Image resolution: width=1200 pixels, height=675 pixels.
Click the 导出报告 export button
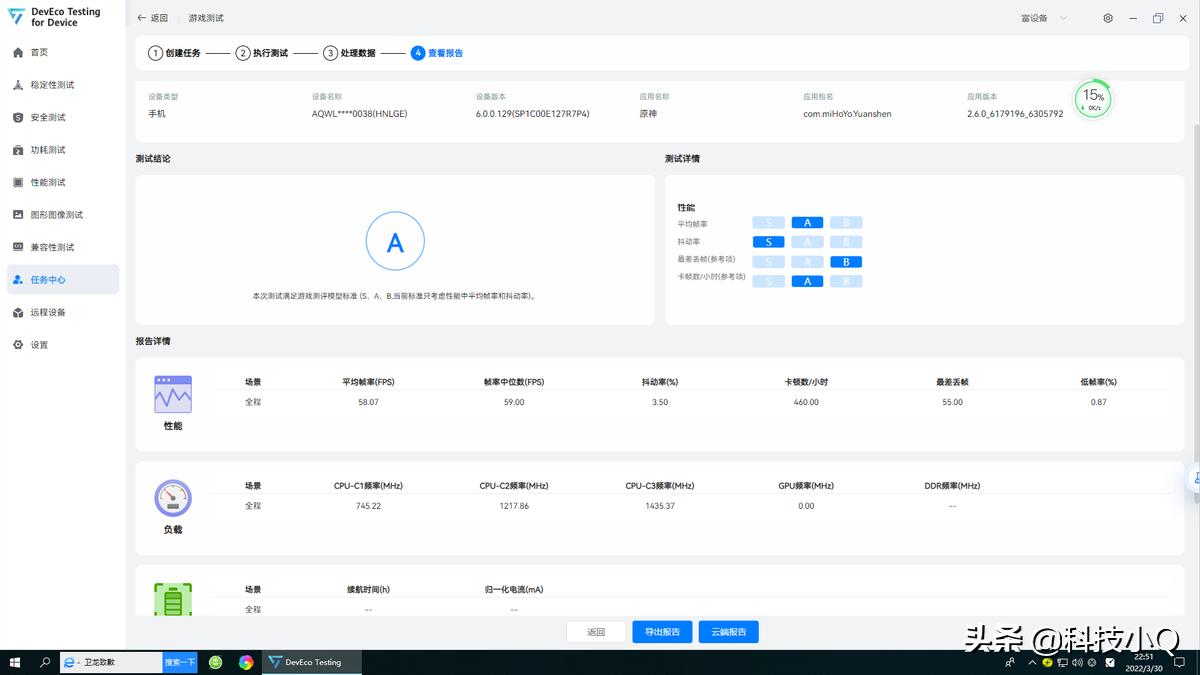click(662, 631)
